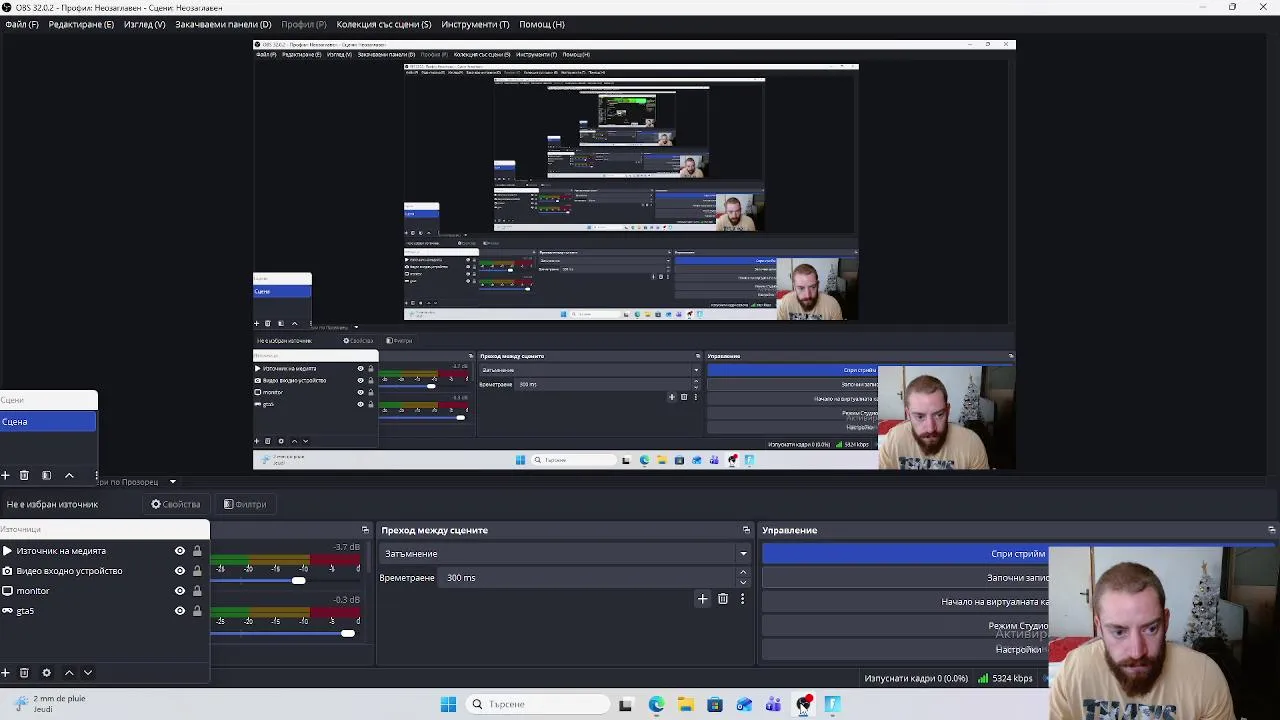Open the Windows Start menu
Image resolution: width=1280 pixels, height=720 pixels.
point(448,704)
